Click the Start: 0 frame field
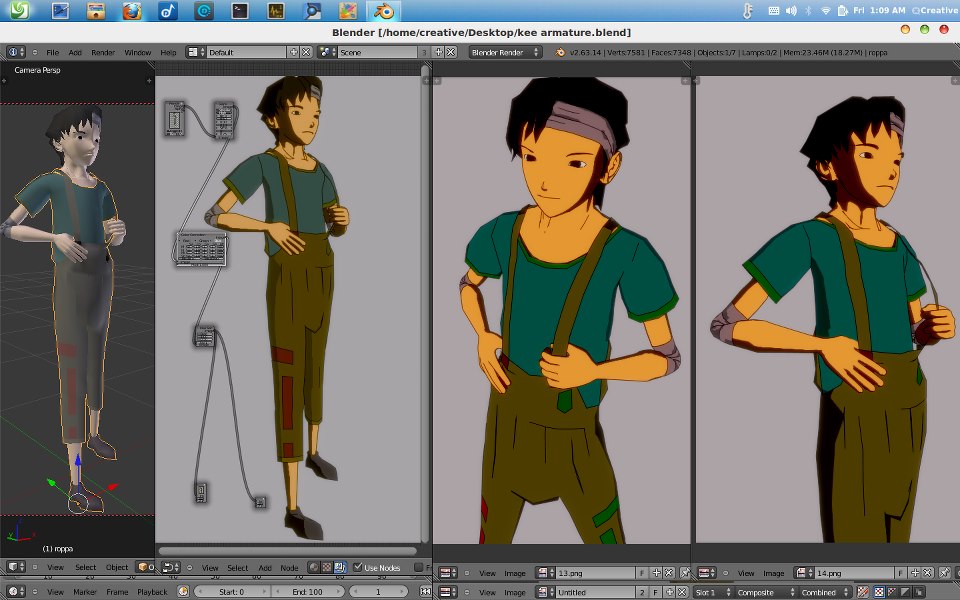The height and width of the screenshot is (600, 960). (231, 592)
